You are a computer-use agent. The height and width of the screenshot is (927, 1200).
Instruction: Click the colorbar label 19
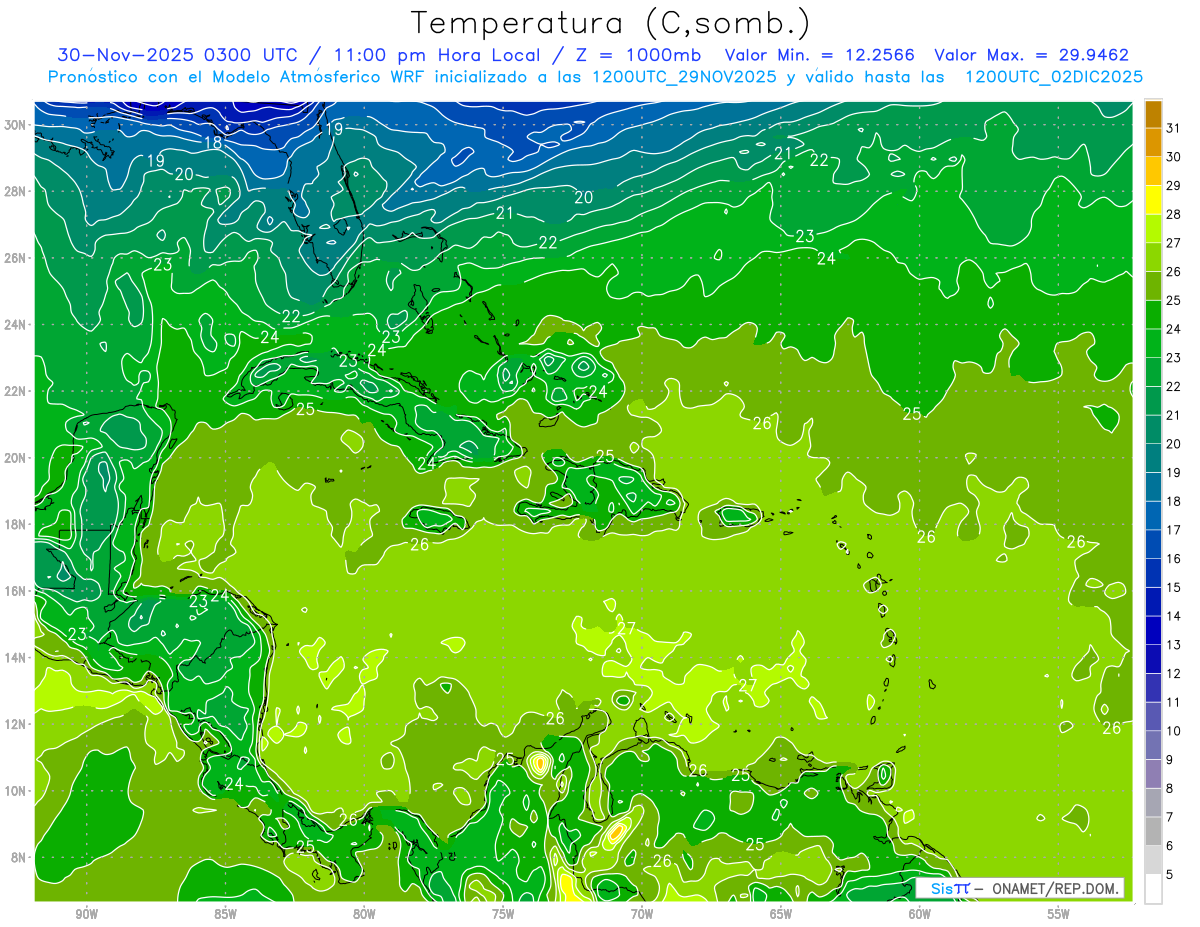pyautogui.click(x=1174, y=472)
